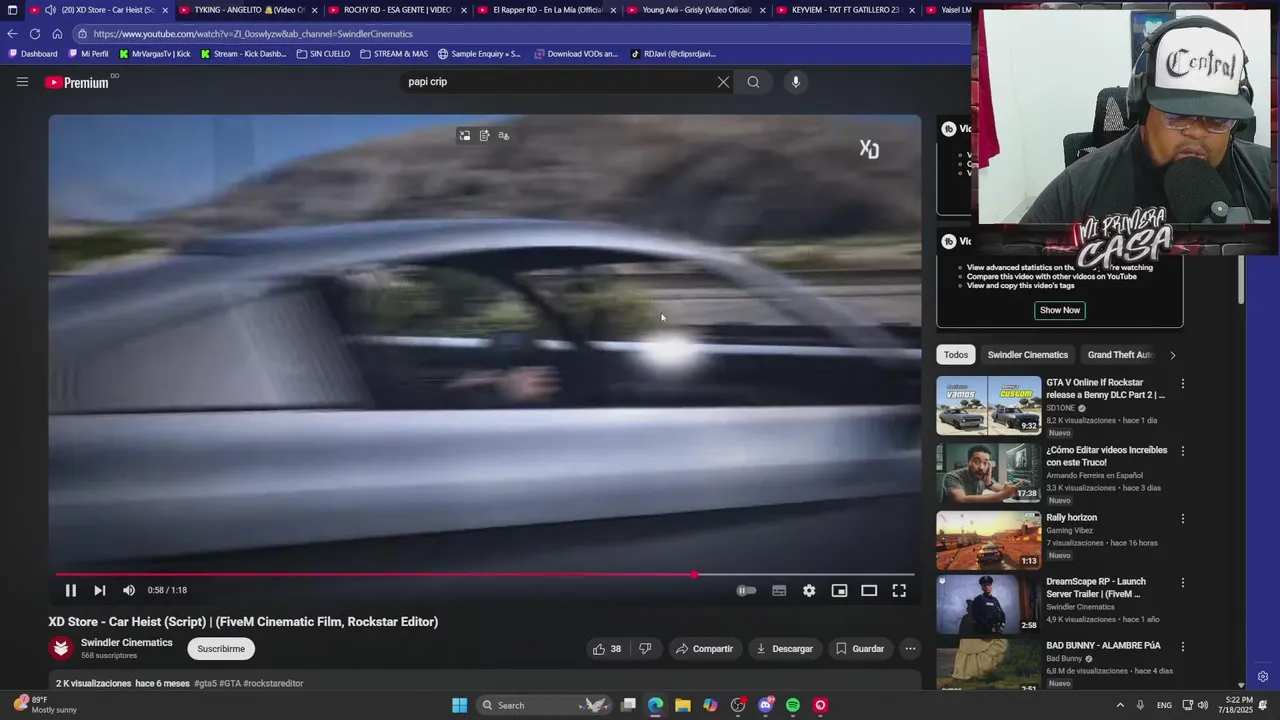Screen dimensions: 1280x720
Task: Click the first overlay icon atop the video
Action: [x=465, y=136]
